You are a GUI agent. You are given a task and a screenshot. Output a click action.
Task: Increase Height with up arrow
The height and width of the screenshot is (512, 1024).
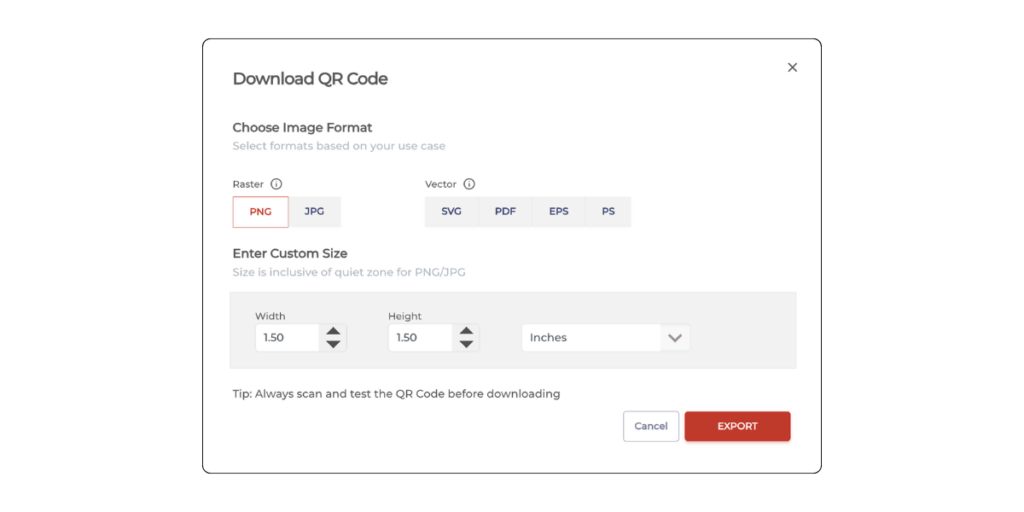click(x=466, y=331)
